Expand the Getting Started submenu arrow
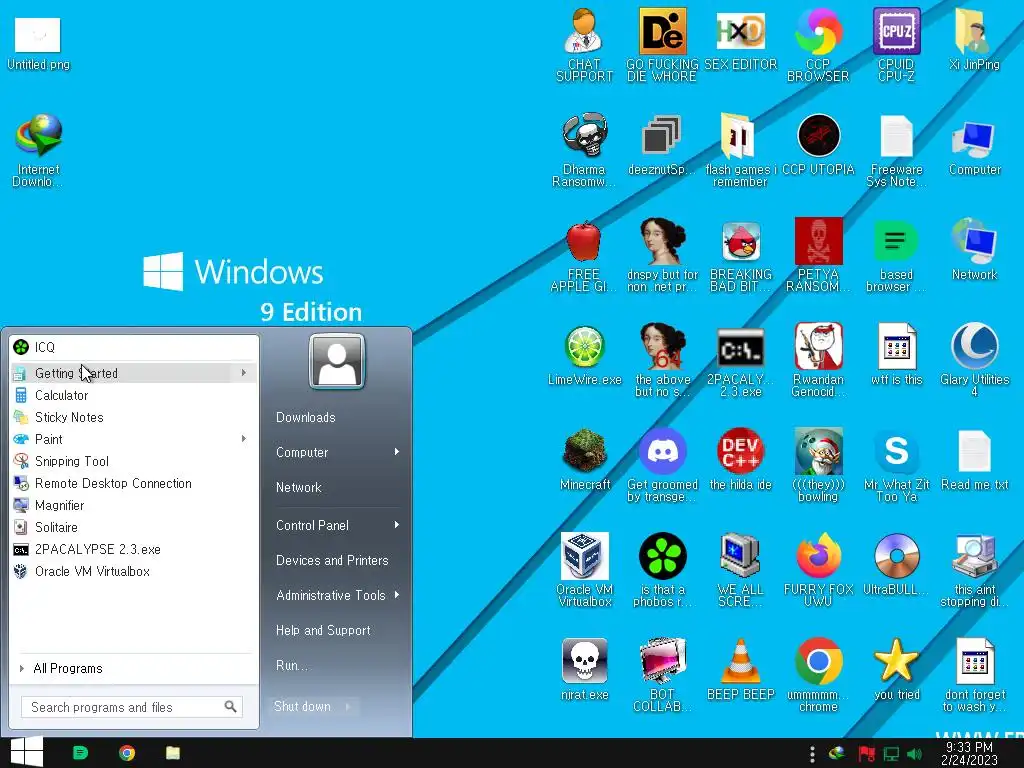The height and width of the screenshot is (768, 1024). (244, 373)
